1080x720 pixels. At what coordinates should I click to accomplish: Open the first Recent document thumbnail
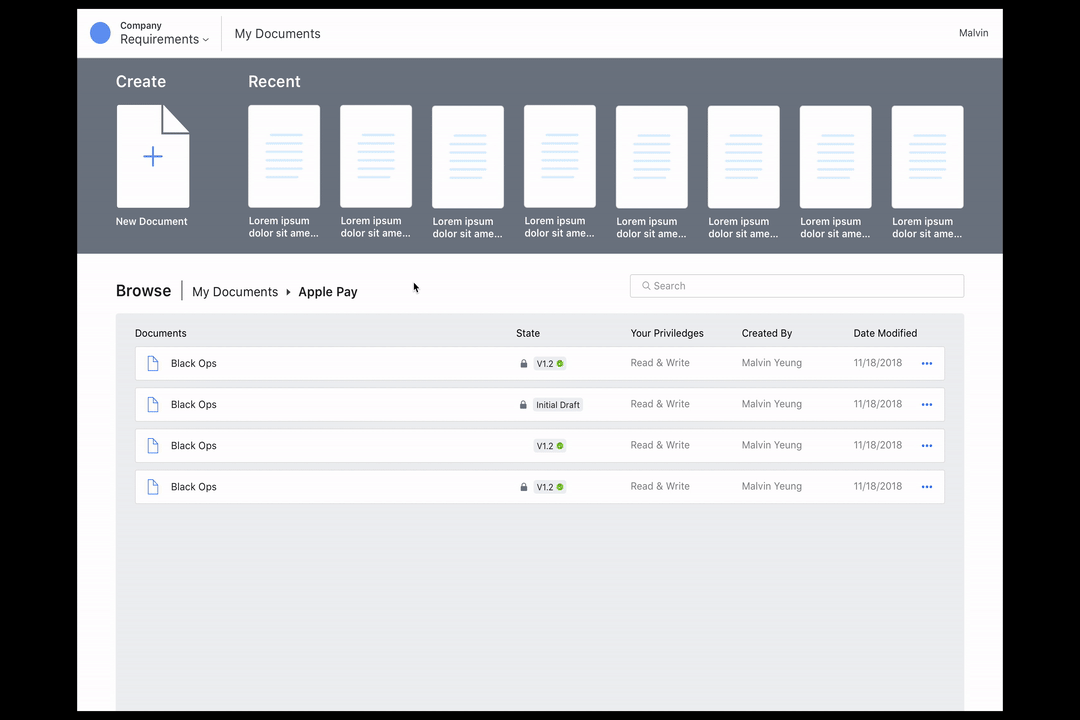[284, 156]
